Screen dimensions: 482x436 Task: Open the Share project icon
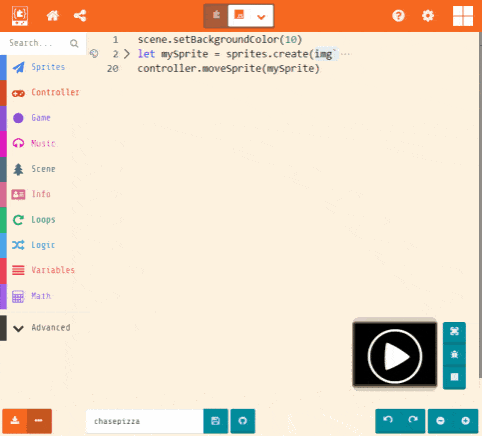80,16
